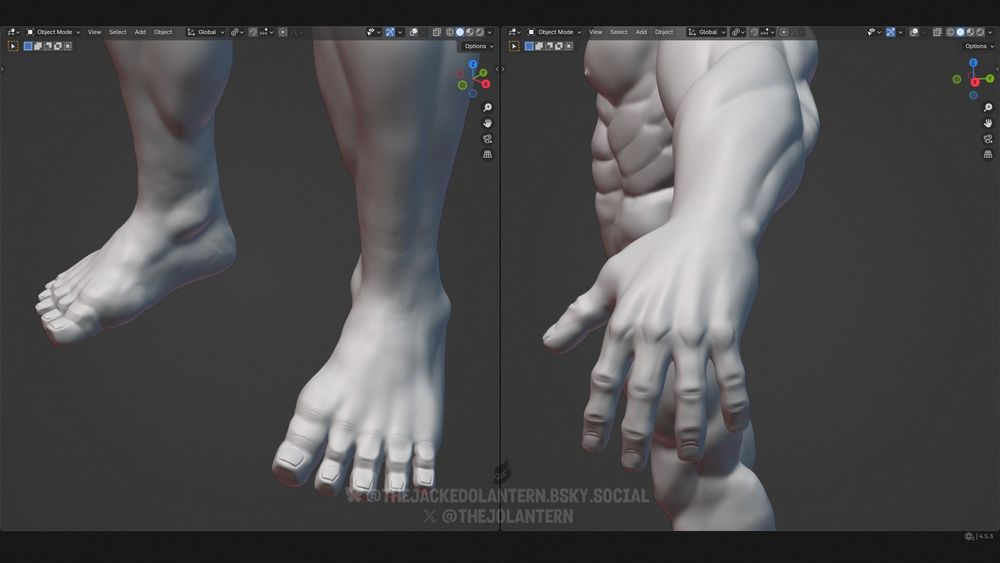Open Global transform orientation dropdown, right viewport
The height and width of the screenshot is (563, 1000).
[x=707, y=32]
